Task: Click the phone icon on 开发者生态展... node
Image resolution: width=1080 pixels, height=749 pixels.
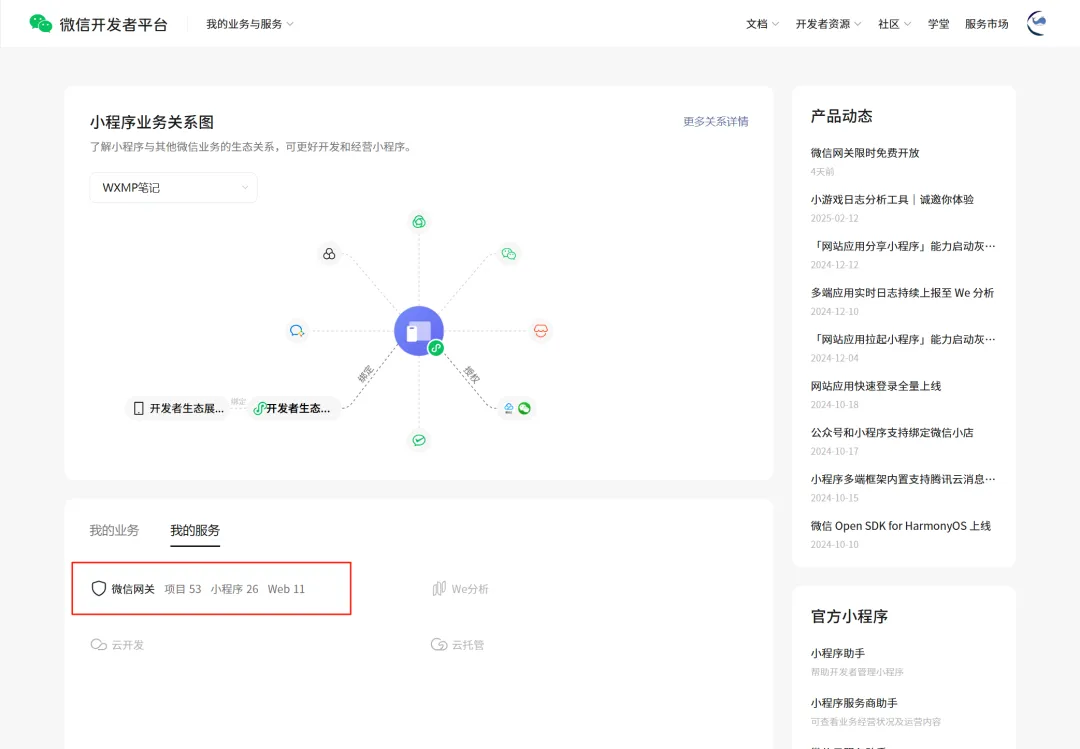Action: point(138,409)
